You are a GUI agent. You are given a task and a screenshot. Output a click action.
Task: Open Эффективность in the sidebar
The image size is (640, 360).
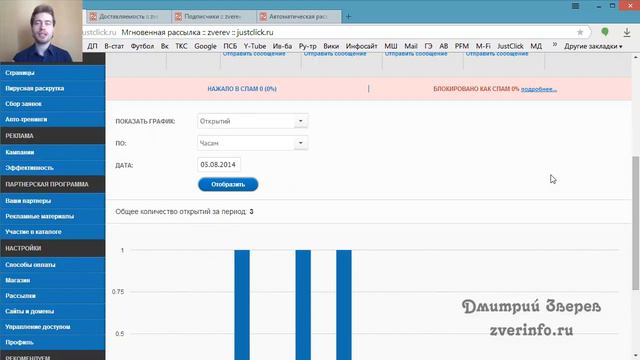53,167
